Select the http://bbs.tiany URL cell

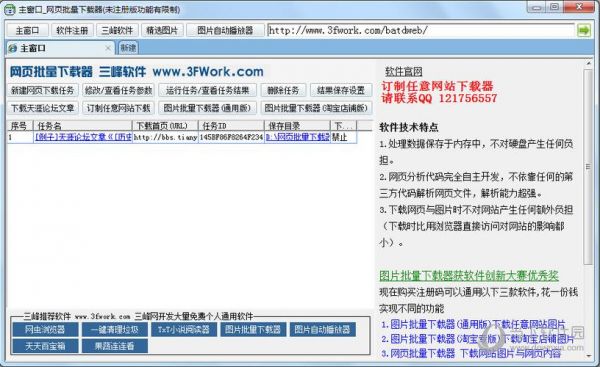165,137
